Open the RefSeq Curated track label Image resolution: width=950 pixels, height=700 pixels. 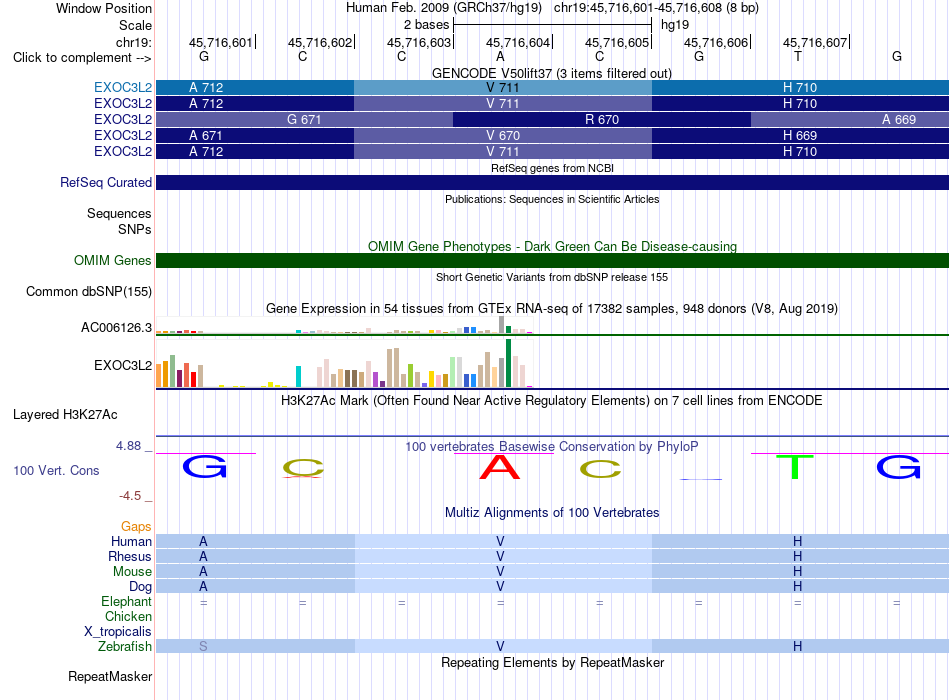pyautogui.click(x=105, y=182)
